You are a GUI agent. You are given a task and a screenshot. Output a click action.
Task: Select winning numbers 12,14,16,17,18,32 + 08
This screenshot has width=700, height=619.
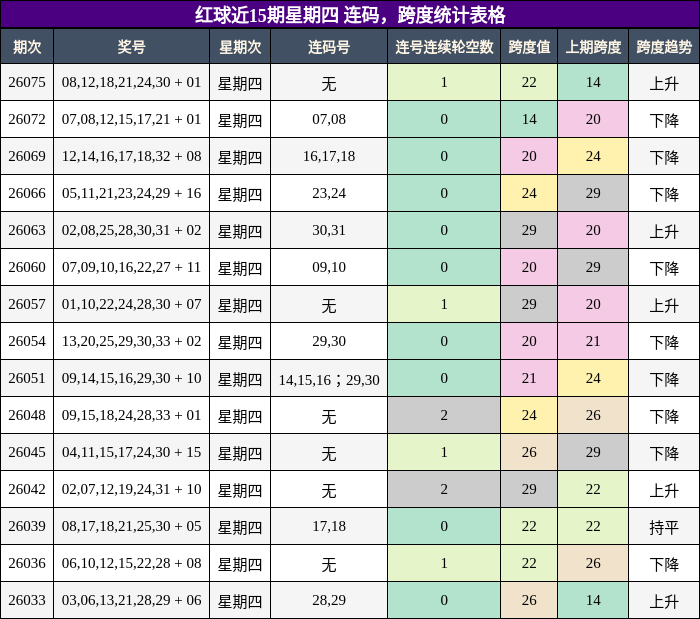[131, 156]
